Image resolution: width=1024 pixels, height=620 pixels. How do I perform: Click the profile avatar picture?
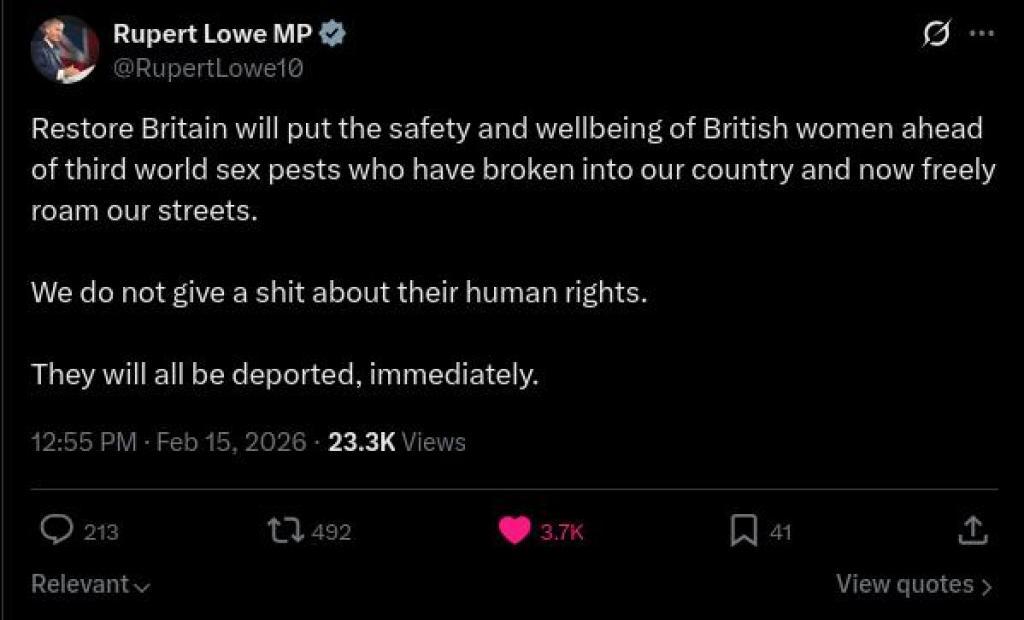coord(64,50)
